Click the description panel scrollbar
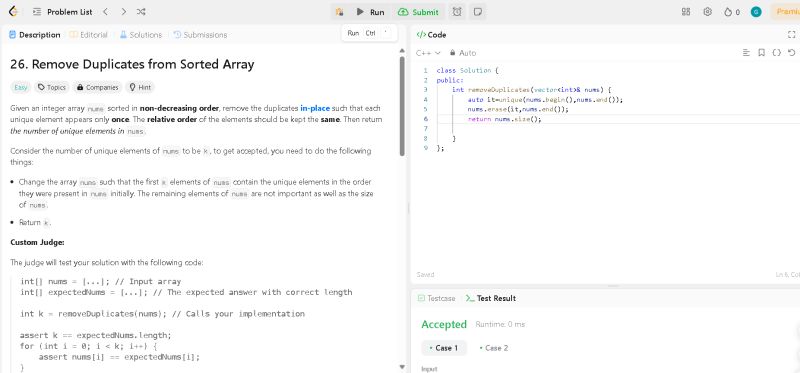The width and height of the screenshot is (800, 373). click(402, 106)
